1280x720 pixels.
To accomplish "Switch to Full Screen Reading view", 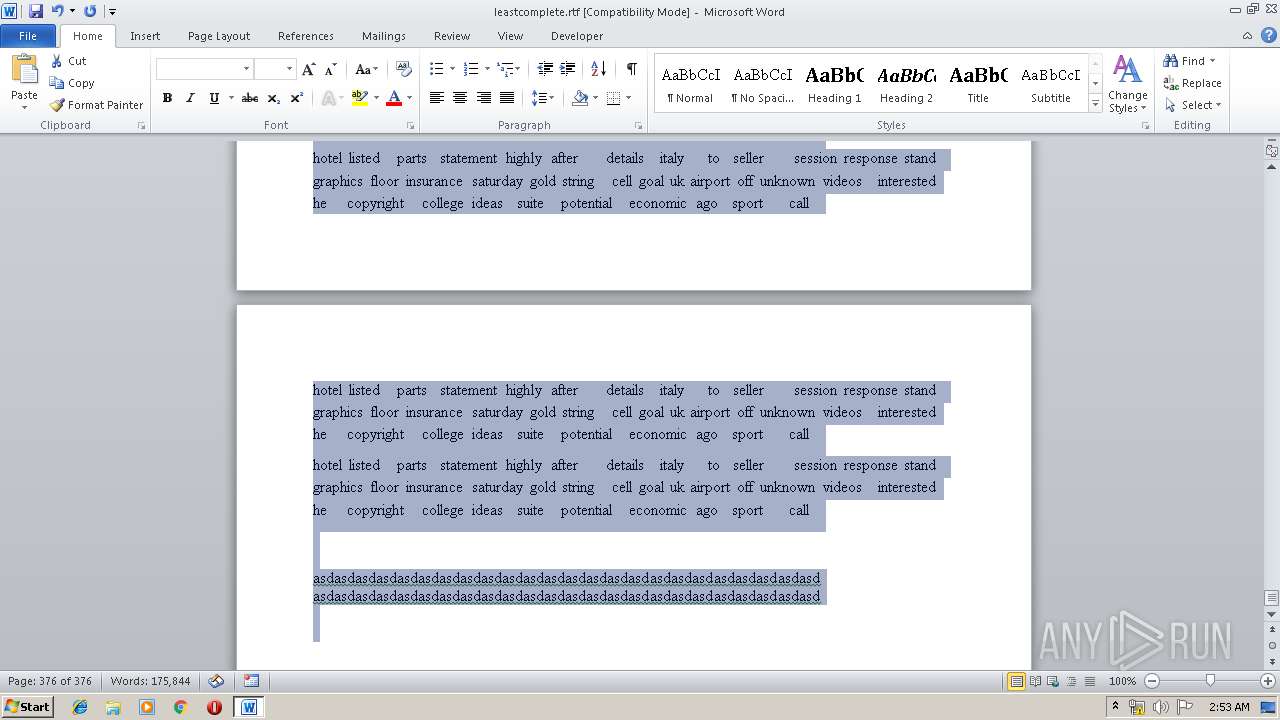I will point(1034,681).
